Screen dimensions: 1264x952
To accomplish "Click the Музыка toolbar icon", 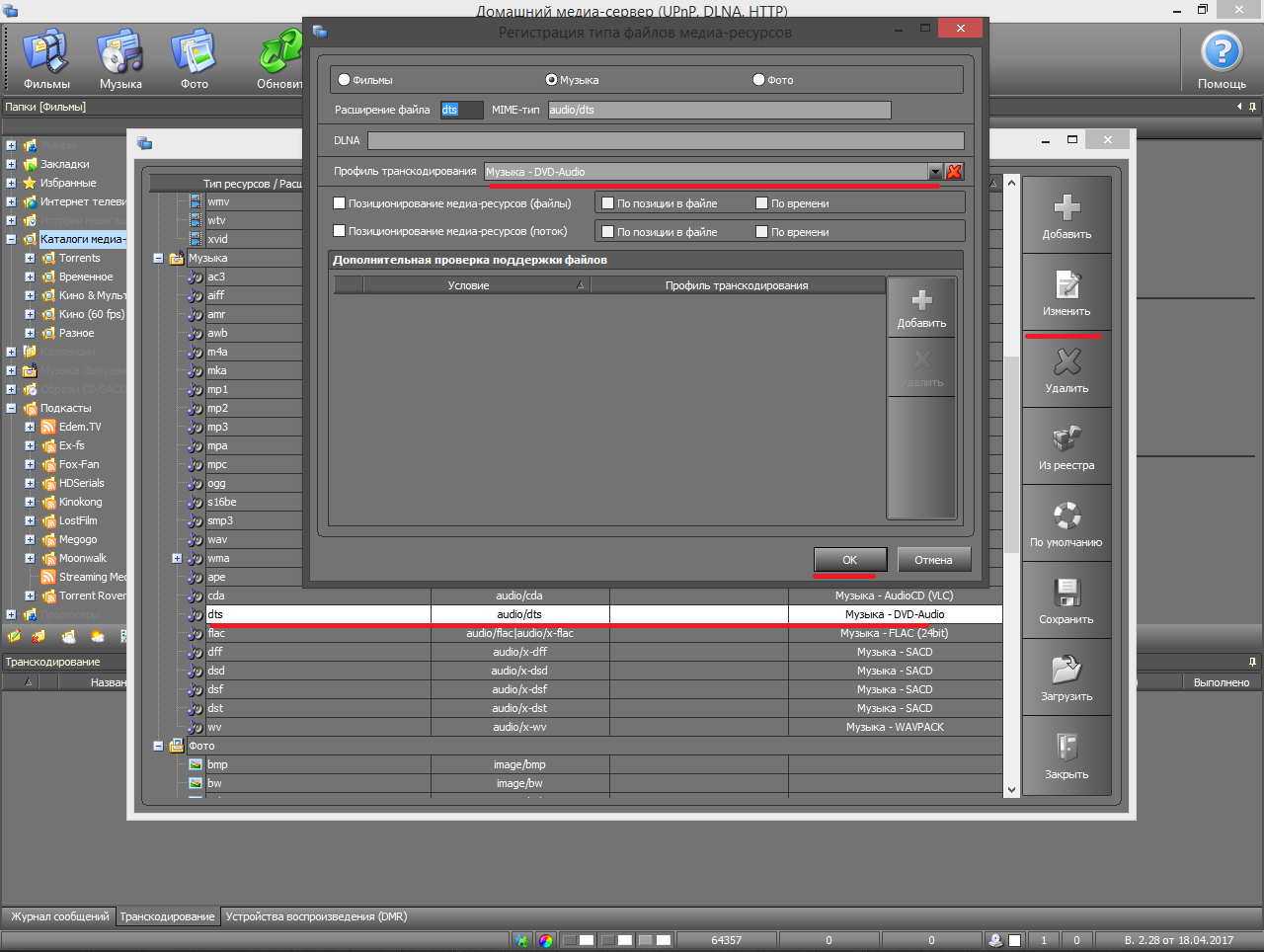I will point(120,59).
